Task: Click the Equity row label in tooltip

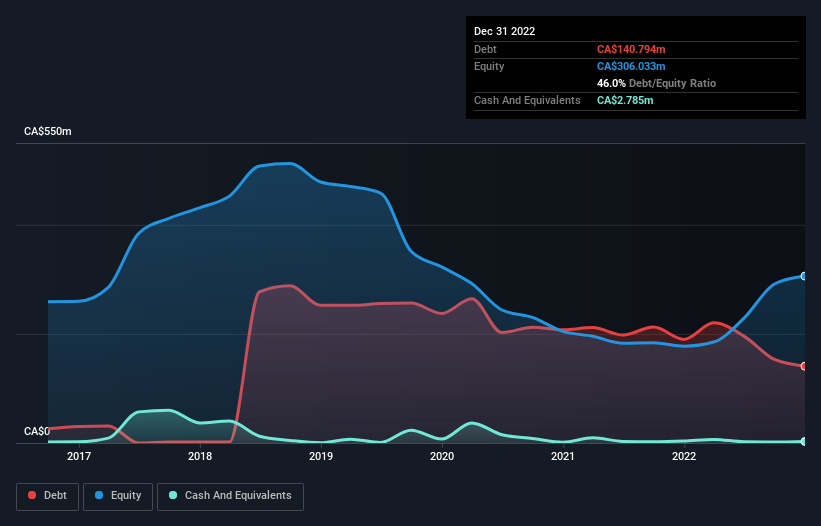Action: tap(489, 66)
